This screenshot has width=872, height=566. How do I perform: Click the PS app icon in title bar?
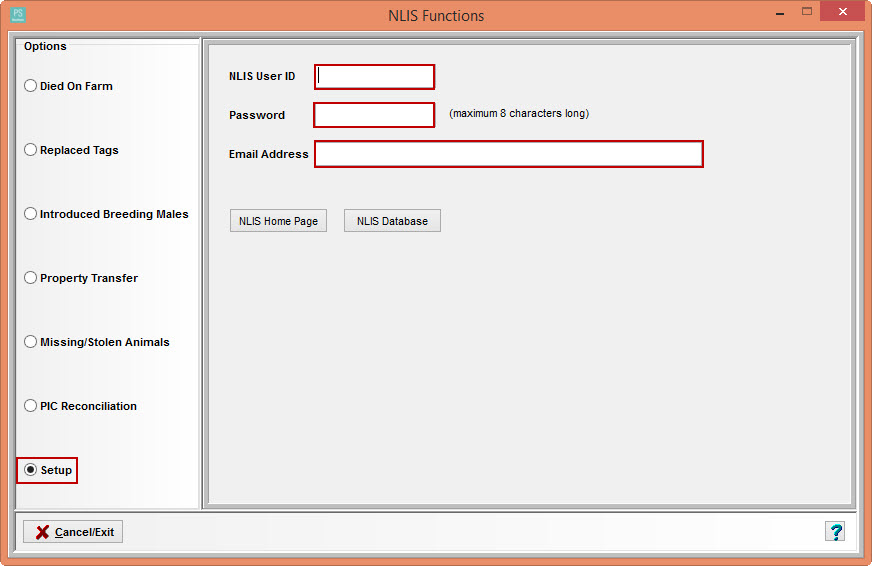[x=18, y=14]
